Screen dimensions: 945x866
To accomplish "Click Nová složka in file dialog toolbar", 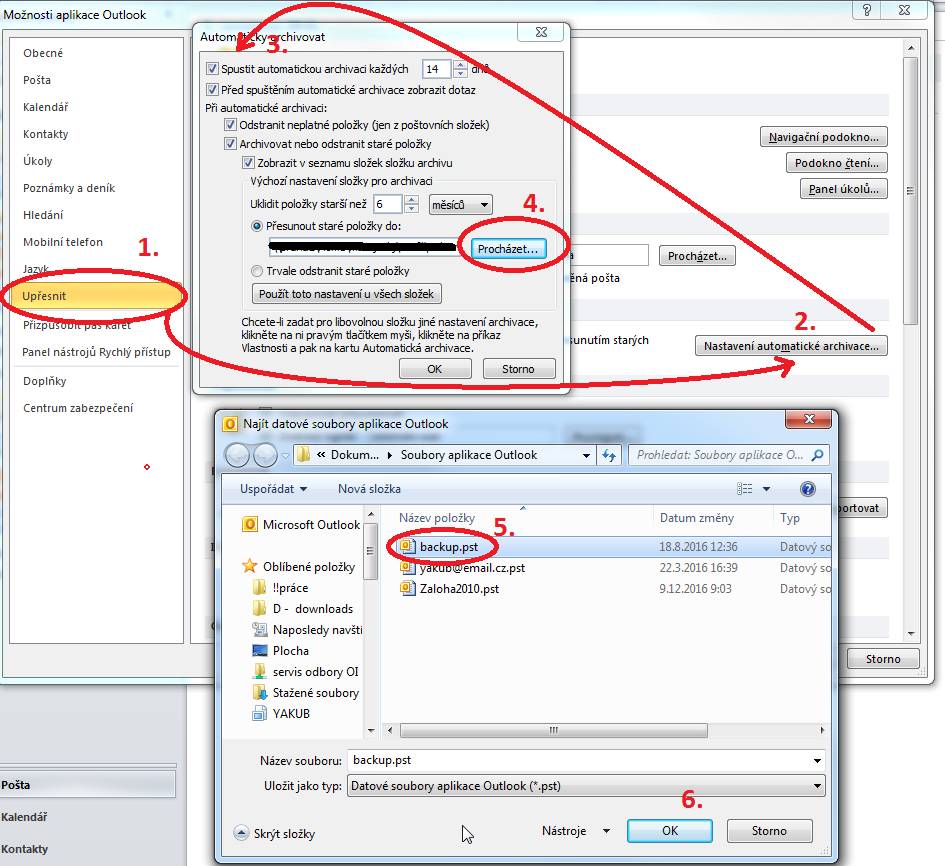I will tap(369, 489).
